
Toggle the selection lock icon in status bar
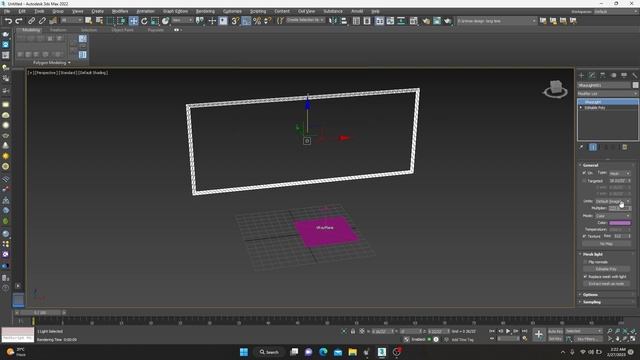(x=353, y=331)
